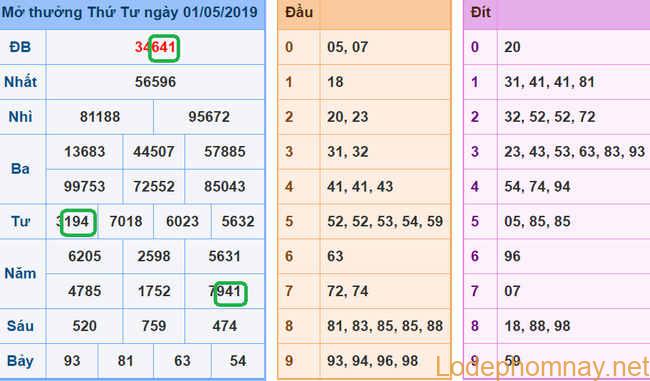Viewport: 650px width, 381px height.
Task: Click the Năm row label
Action: pos(20,274)
